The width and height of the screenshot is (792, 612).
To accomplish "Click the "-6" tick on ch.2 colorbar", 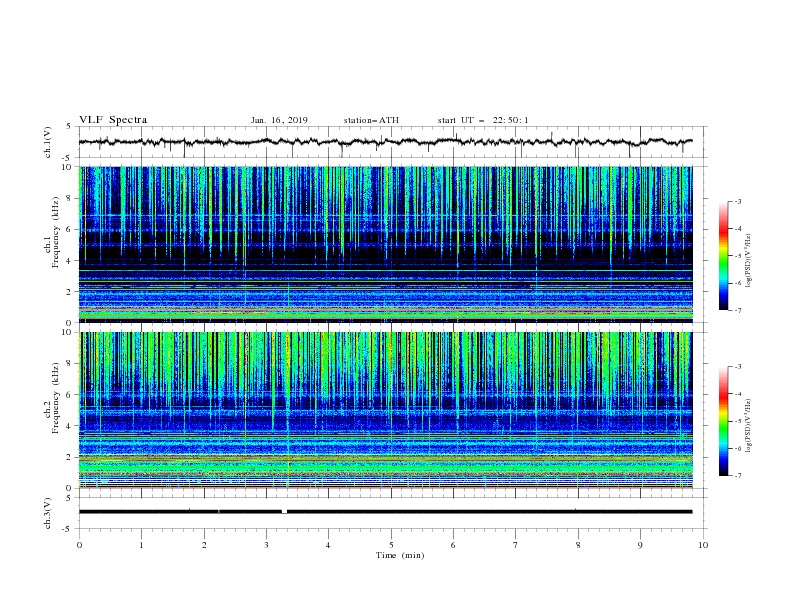I will (738, 448).
